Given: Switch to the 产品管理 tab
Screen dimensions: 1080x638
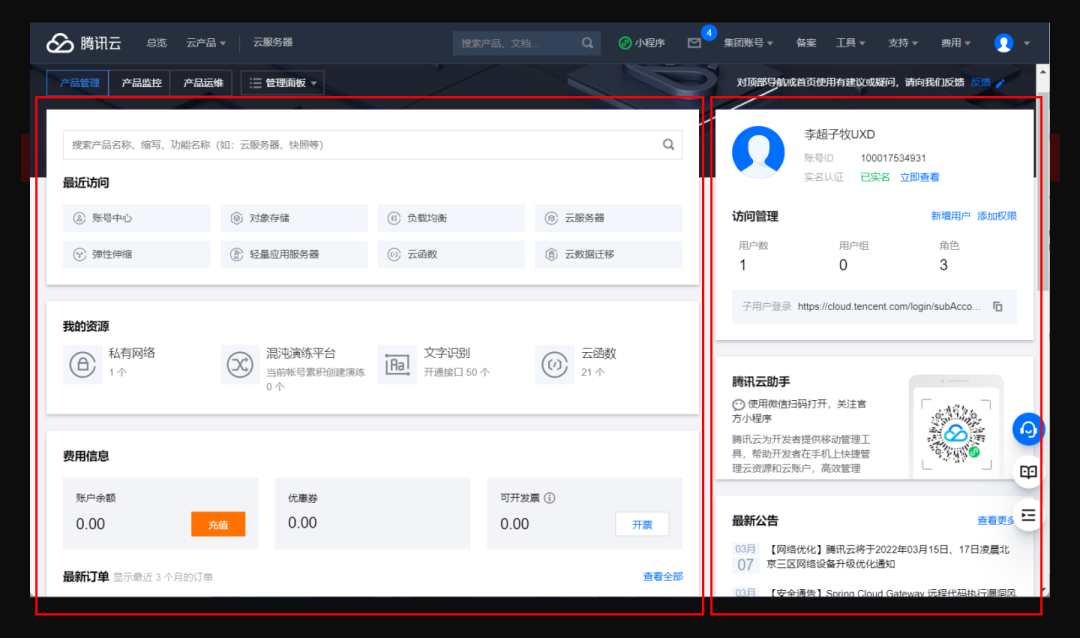Looking at the screenshot, I should [78, 83].
